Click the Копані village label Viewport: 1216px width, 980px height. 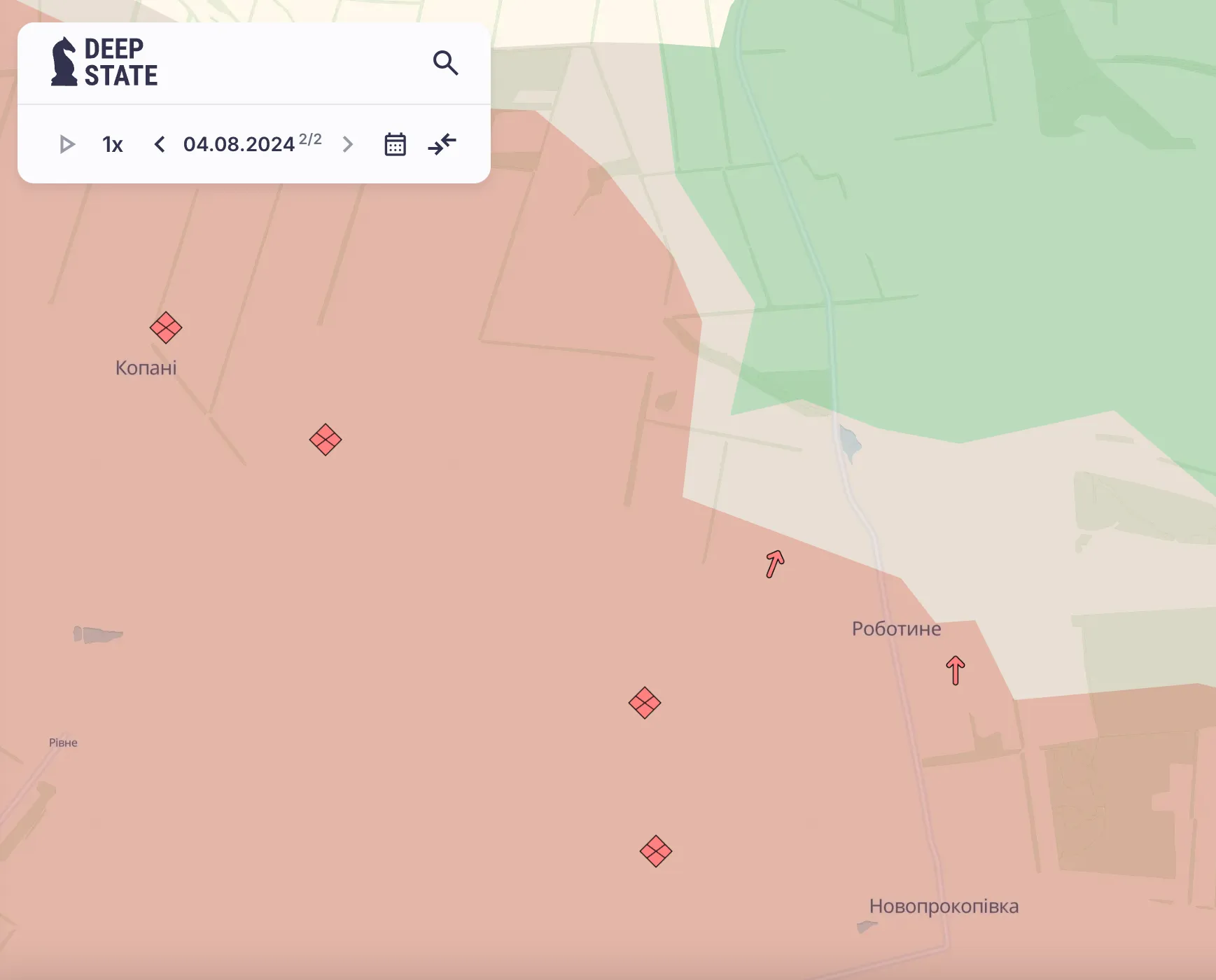coord(146,368)
